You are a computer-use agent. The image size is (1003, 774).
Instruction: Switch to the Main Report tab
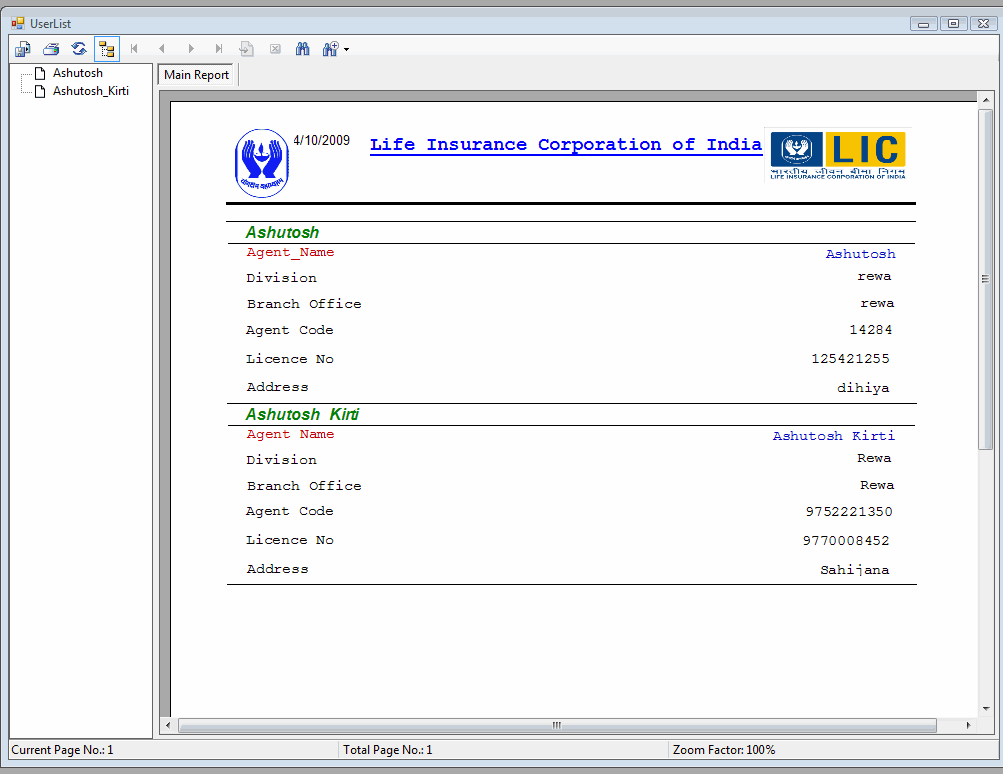[196, 74]
